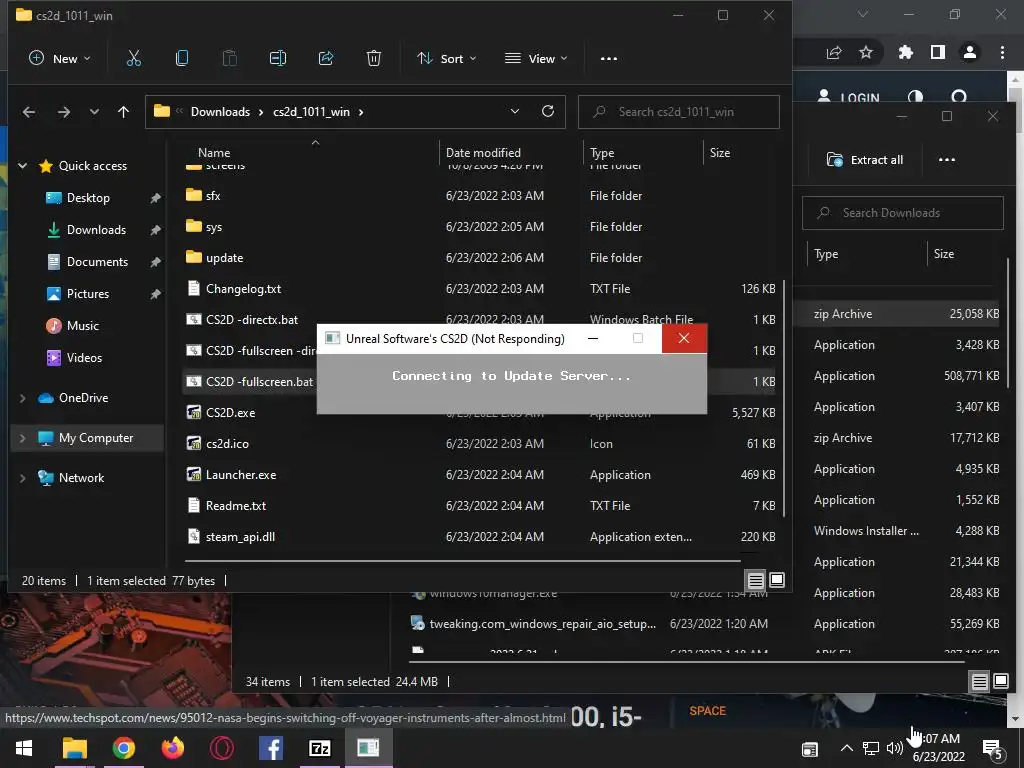Bookmark this page with Chrome star icon
The height and width of the screenshot is (768, 1024).
[866, 52]
